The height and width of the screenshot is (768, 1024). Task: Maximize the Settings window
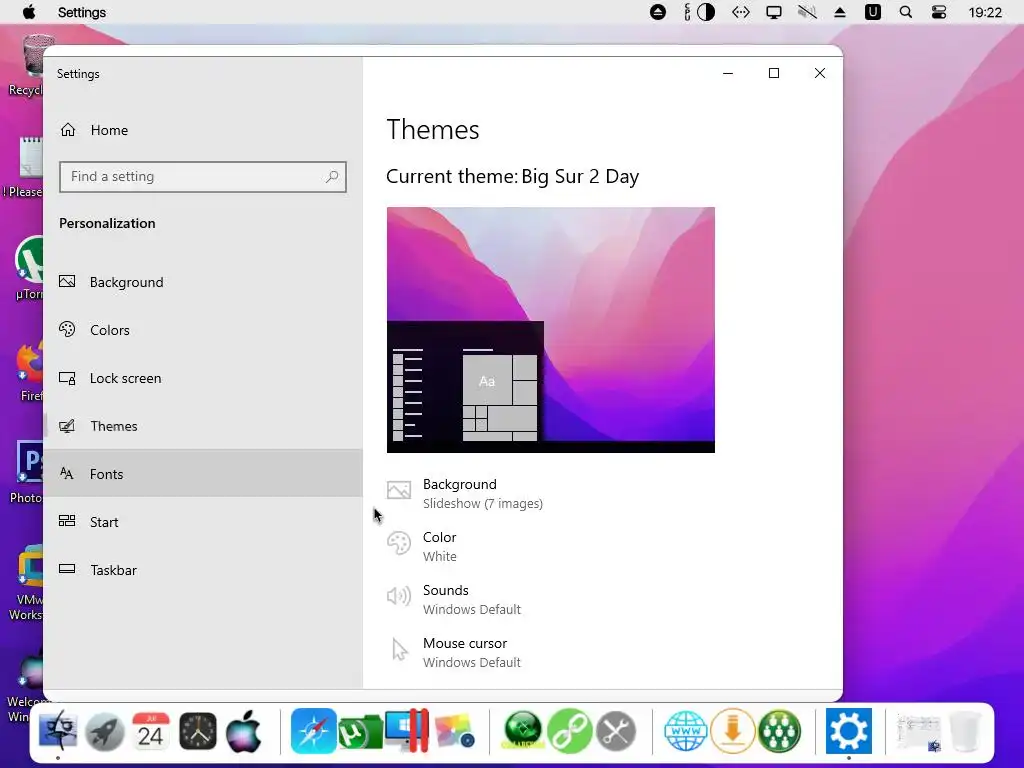[774, 73]
